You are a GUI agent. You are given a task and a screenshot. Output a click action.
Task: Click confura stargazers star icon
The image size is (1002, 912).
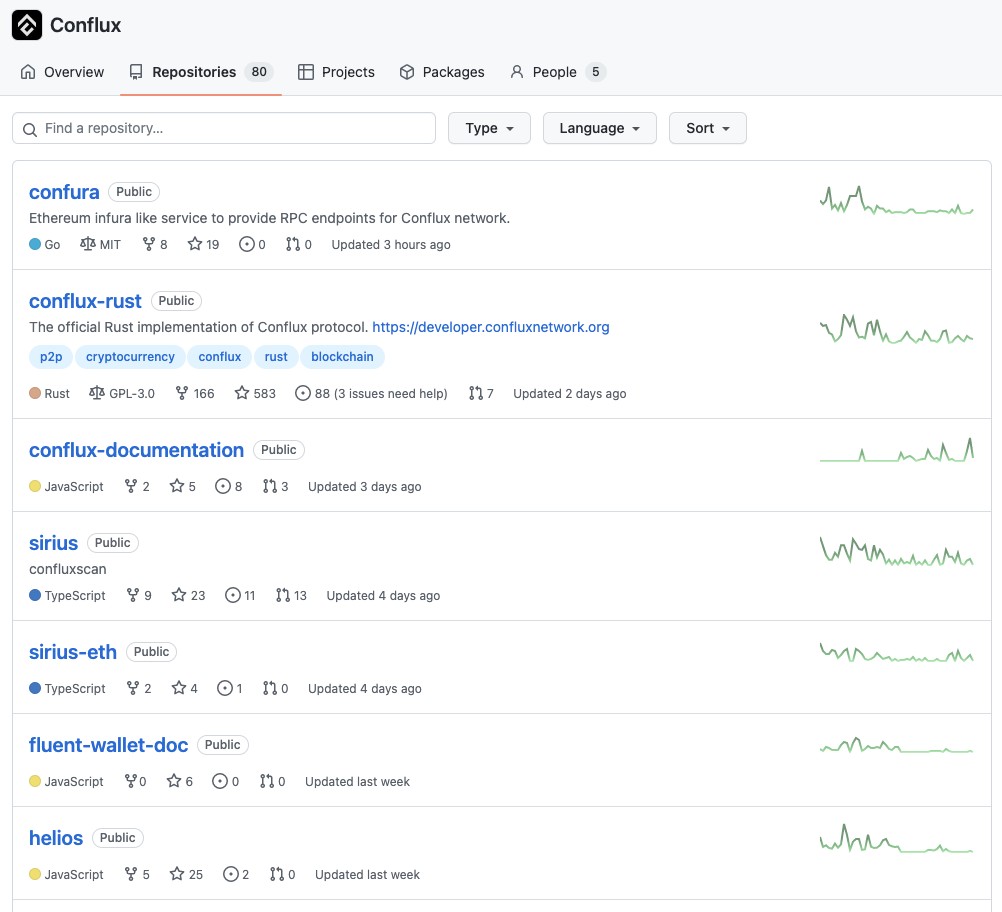coord(195,244)
